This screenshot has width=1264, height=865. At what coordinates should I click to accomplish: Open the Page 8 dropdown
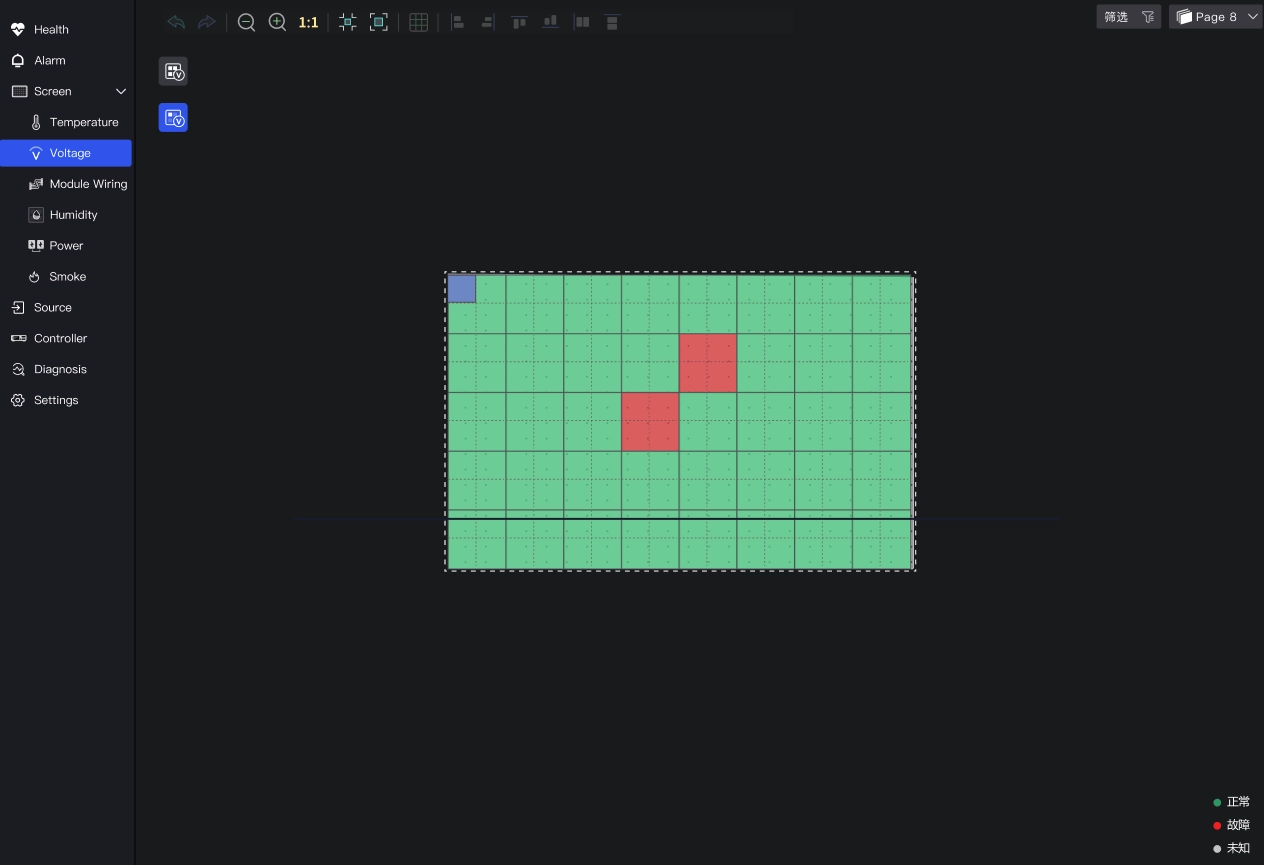[x=1215, y=16]
